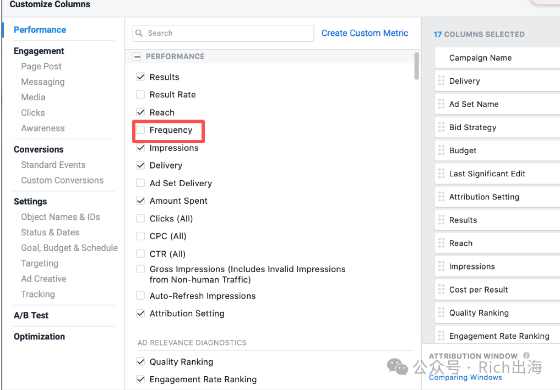This screenshot has width=560, height=390.
Task: Open the Engagement category
Action: pyautogui.click(x=39, y=51)
